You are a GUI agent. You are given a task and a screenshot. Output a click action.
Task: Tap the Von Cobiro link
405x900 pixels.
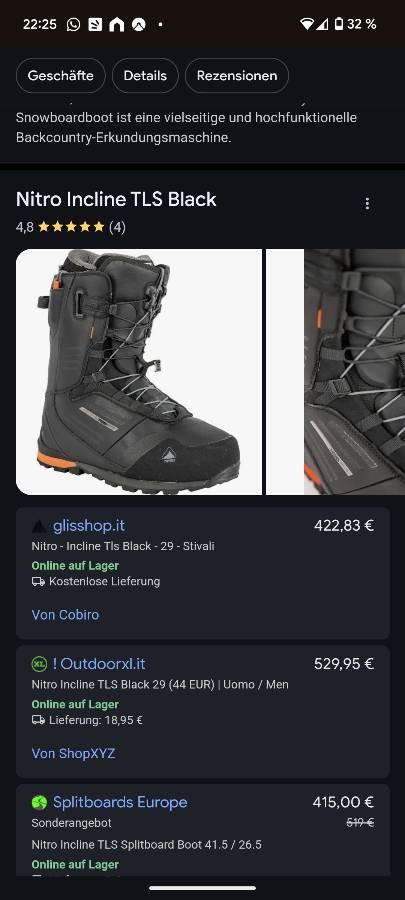point(65,615)
